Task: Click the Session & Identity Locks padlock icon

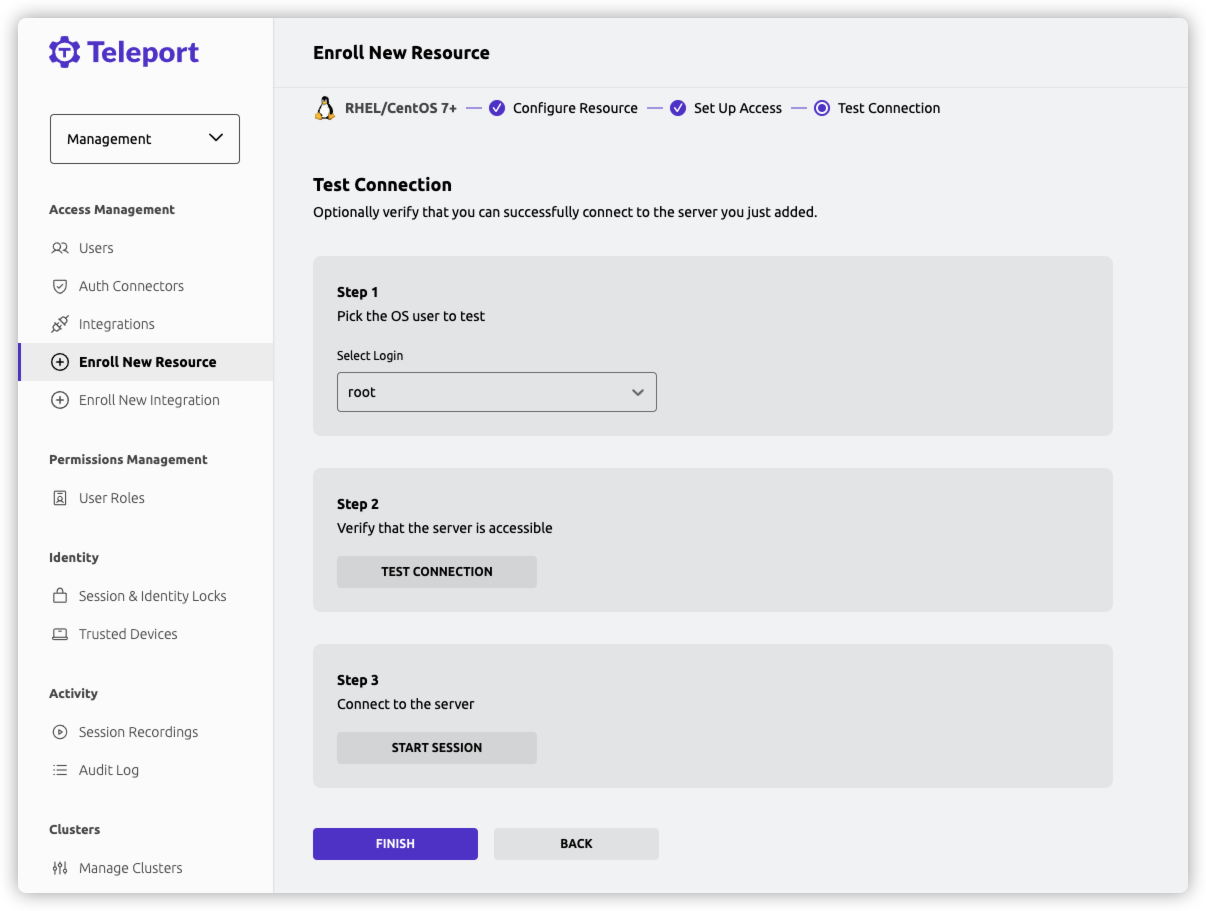Action: (60, 596)
